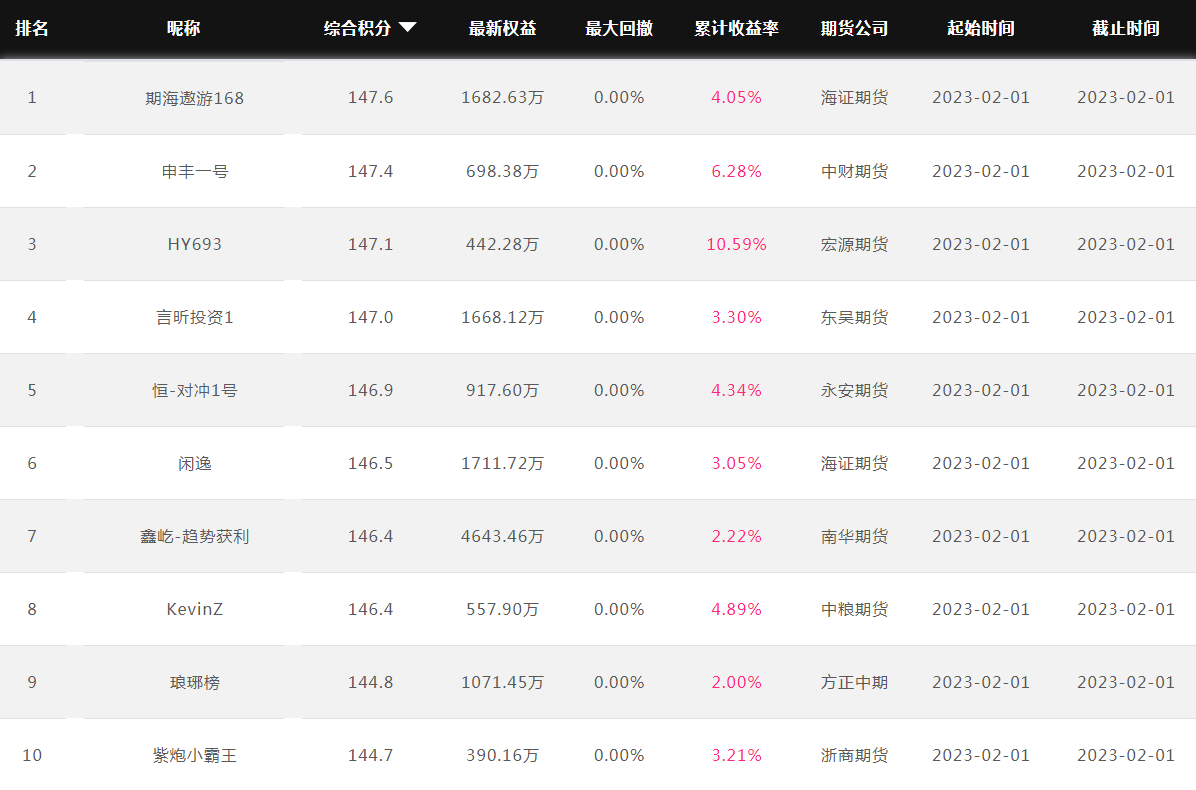The image size is (1196, 790).
Task: Click score value 144.8
Action: click(371, 682)
